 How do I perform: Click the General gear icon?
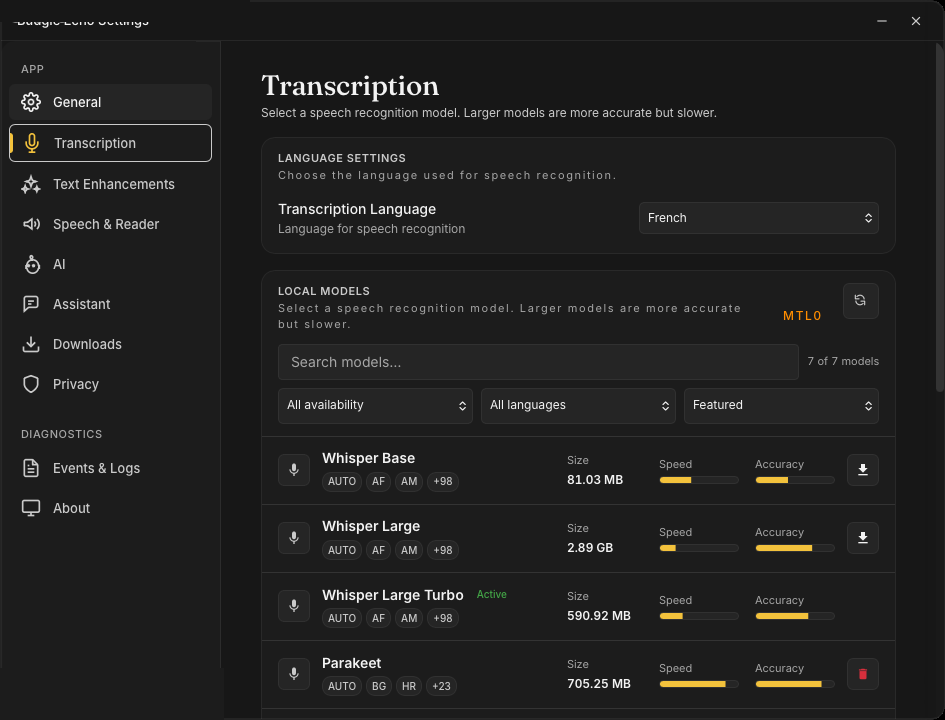(31, 102)
